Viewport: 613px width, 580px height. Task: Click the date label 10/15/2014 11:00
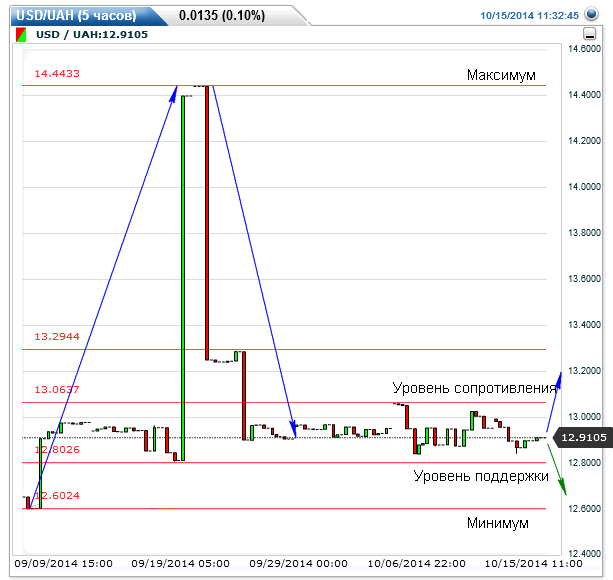[x=534, y=564]
